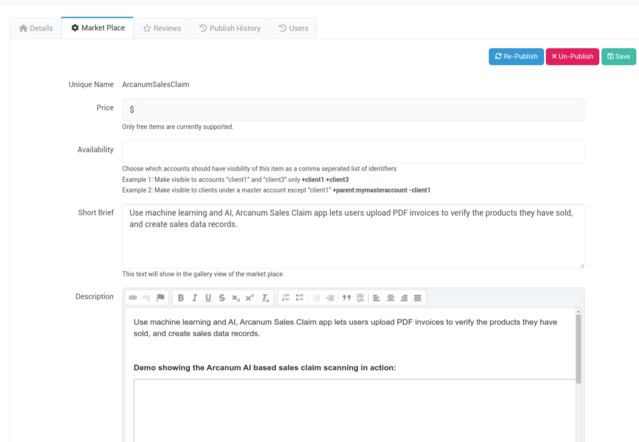Center the description text

pos(390,298)
